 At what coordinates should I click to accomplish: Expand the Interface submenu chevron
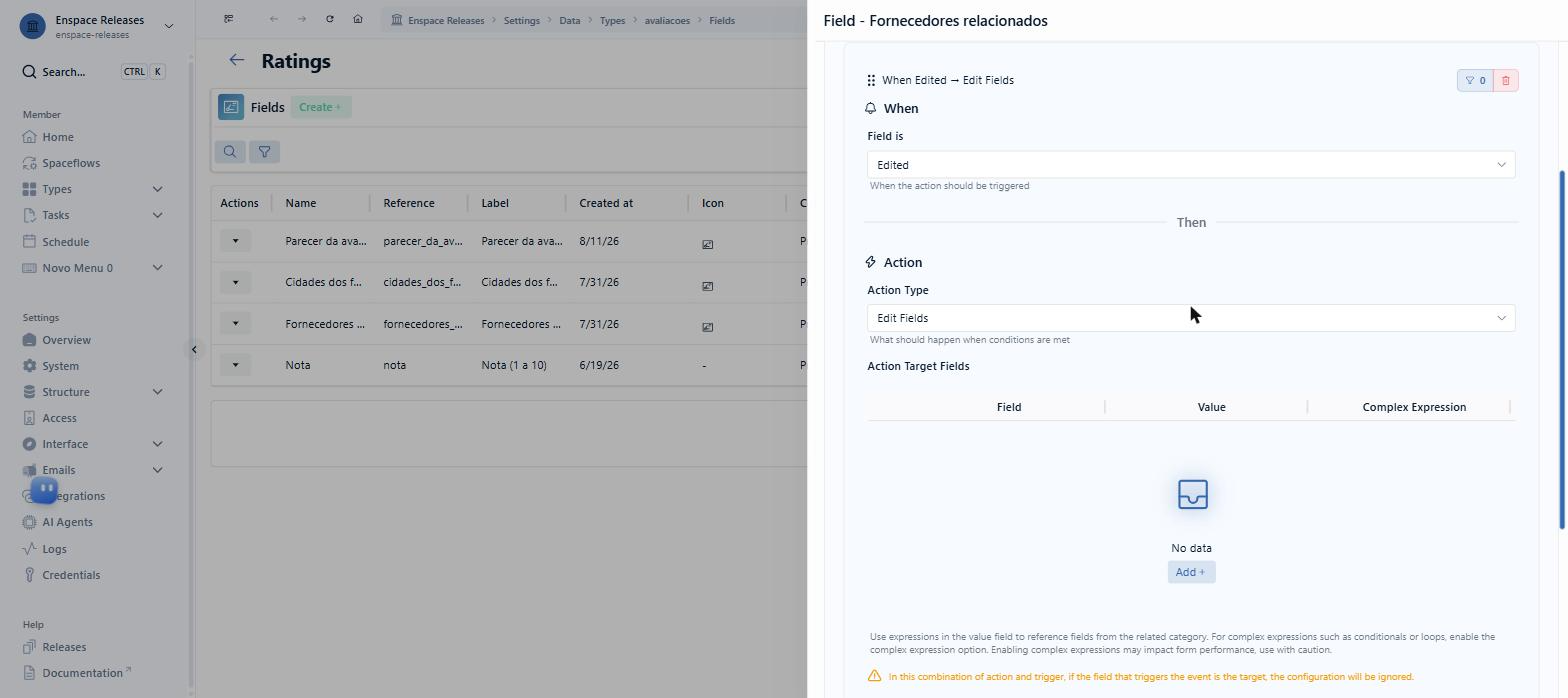tap(157, 444)
